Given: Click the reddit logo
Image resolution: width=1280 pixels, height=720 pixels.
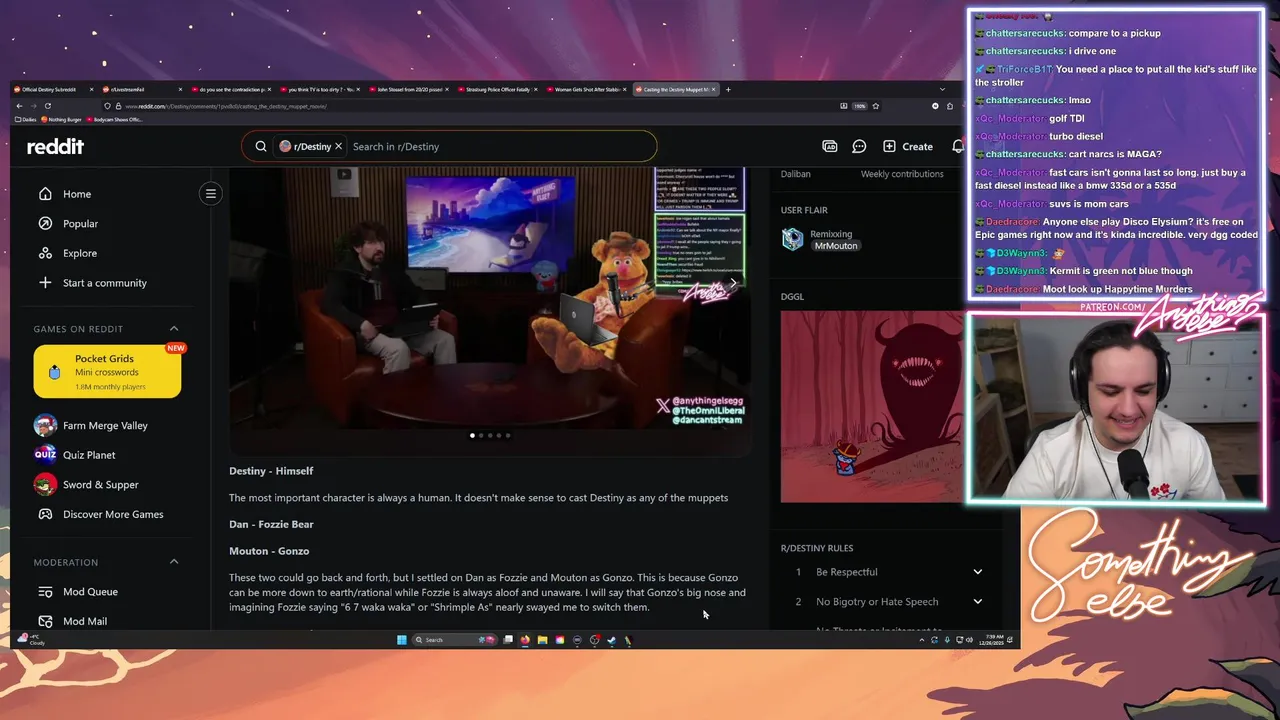Looking at the screenshot, I should (55, 146).
